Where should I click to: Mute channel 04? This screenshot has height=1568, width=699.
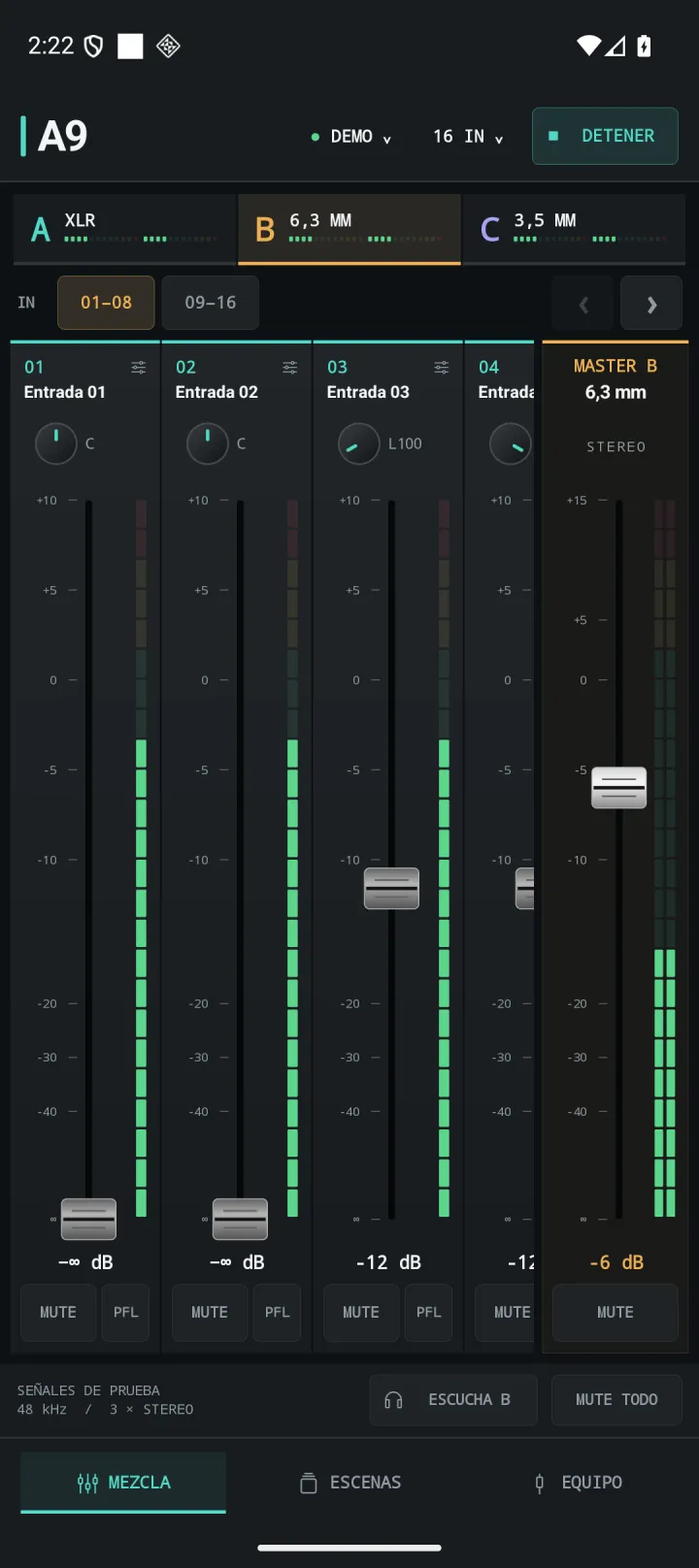[505, 1312]
